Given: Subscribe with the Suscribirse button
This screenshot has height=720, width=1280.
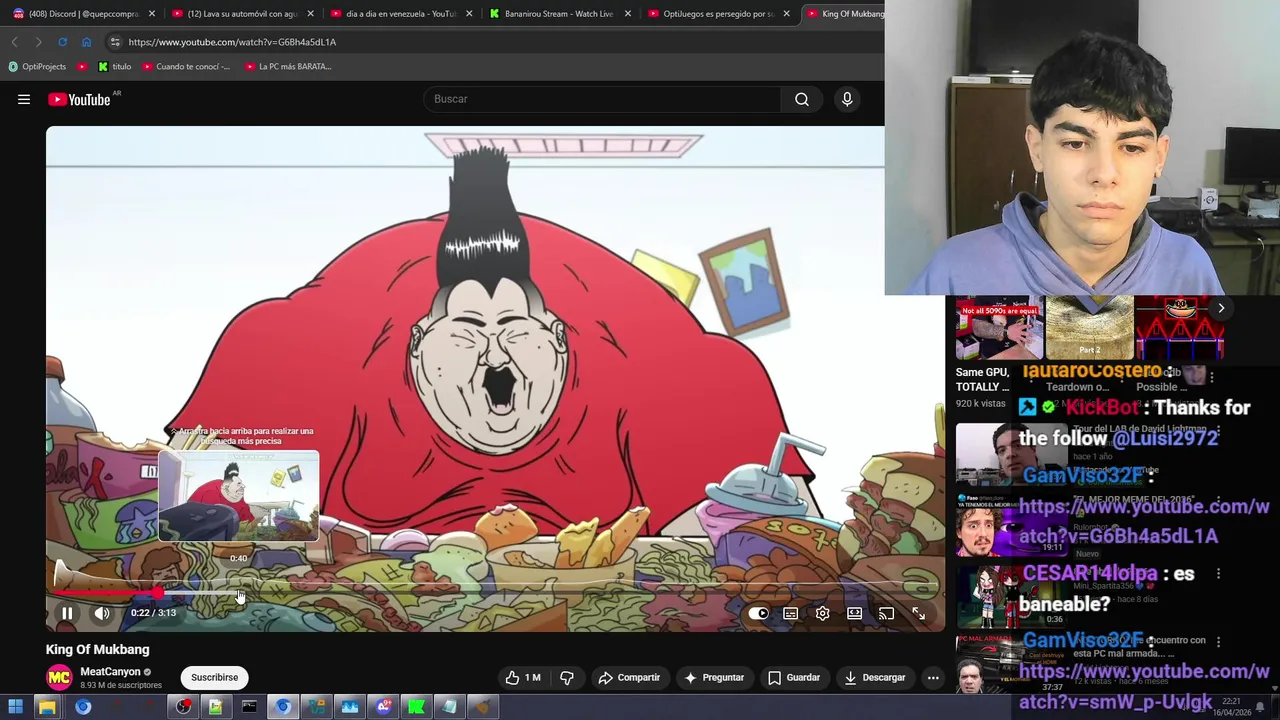Looking at the screenshot, I should click(x=215, y=677).
